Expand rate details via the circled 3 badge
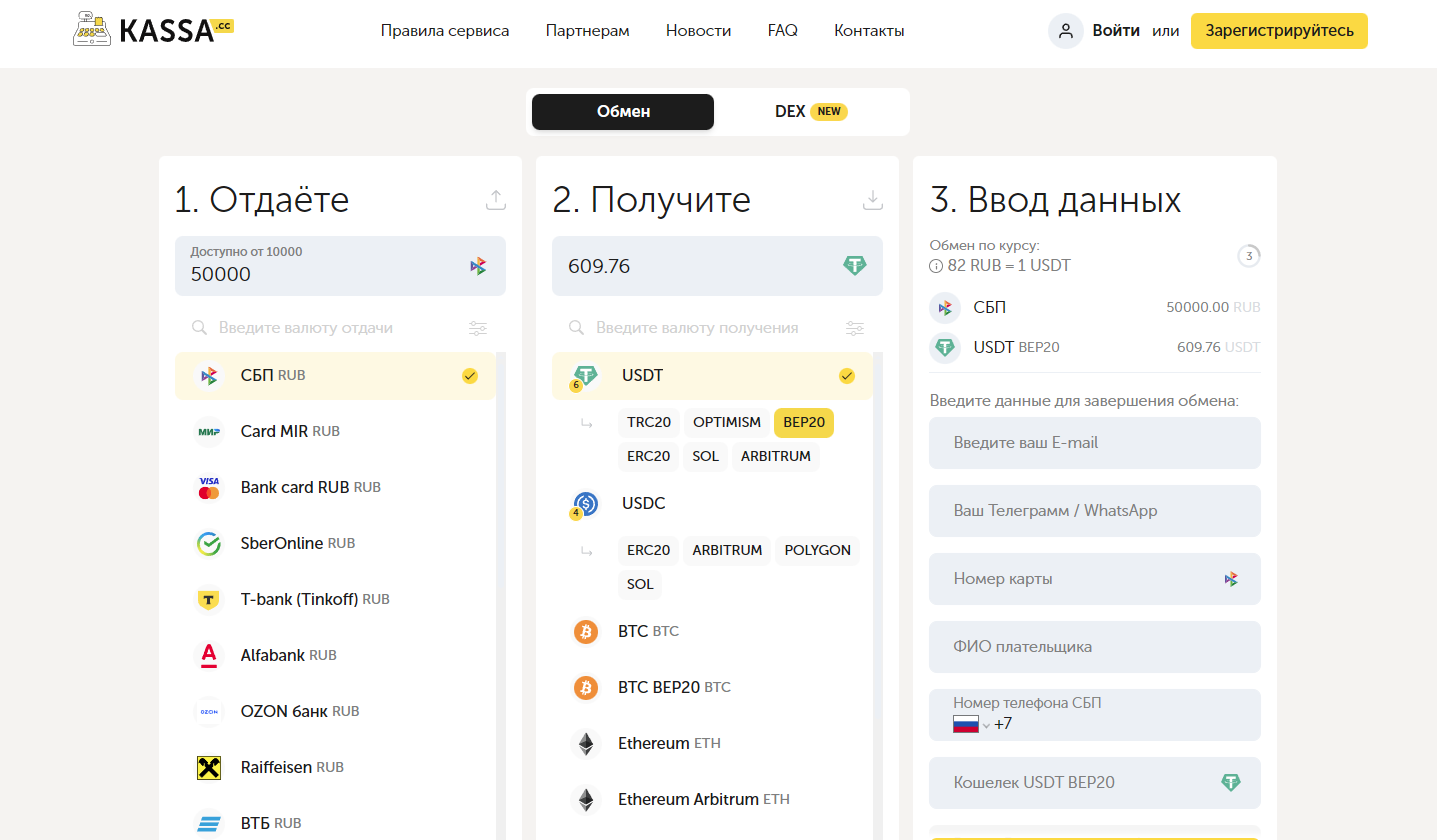Image resolution: width=1437 pixels, height=840 pixels. (x=1248, y=256)
